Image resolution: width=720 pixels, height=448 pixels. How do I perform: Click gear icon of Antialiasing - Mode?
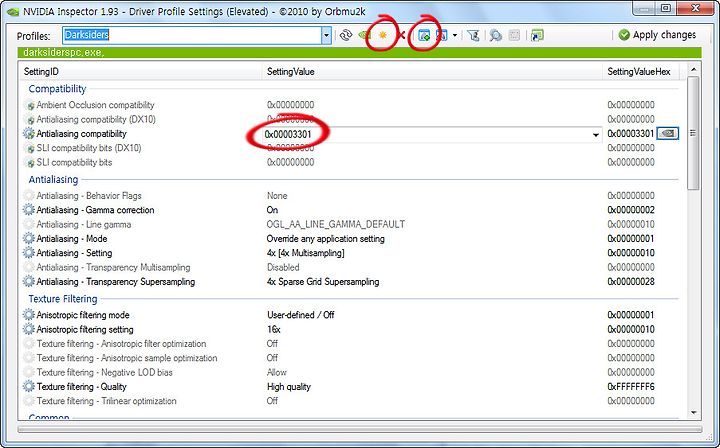28,239
